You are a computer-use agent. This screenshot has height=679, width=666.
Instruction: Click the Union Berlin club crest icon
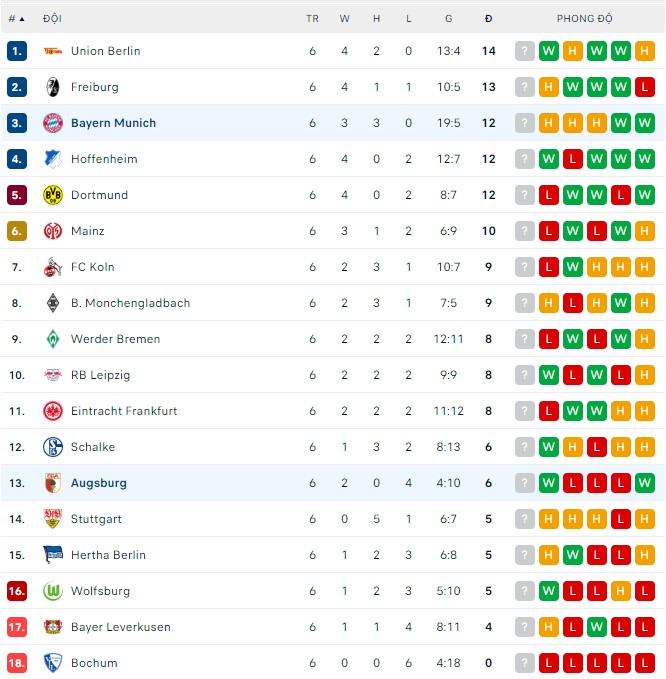coord(53,51)
